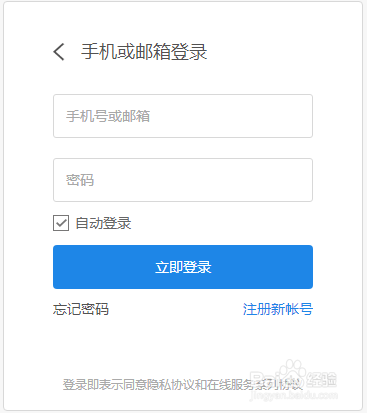Click the checkmark inside the auto-login box

tap(61, 223)
